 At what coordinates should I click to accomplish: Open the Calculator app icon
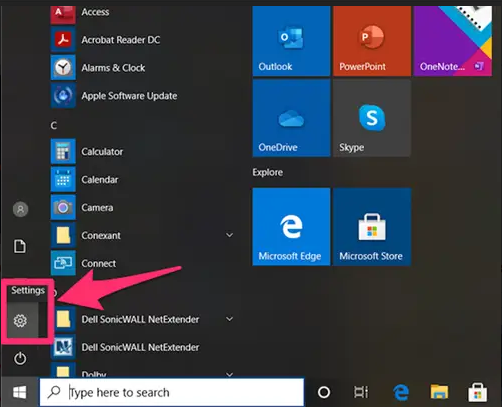(63, 152)
